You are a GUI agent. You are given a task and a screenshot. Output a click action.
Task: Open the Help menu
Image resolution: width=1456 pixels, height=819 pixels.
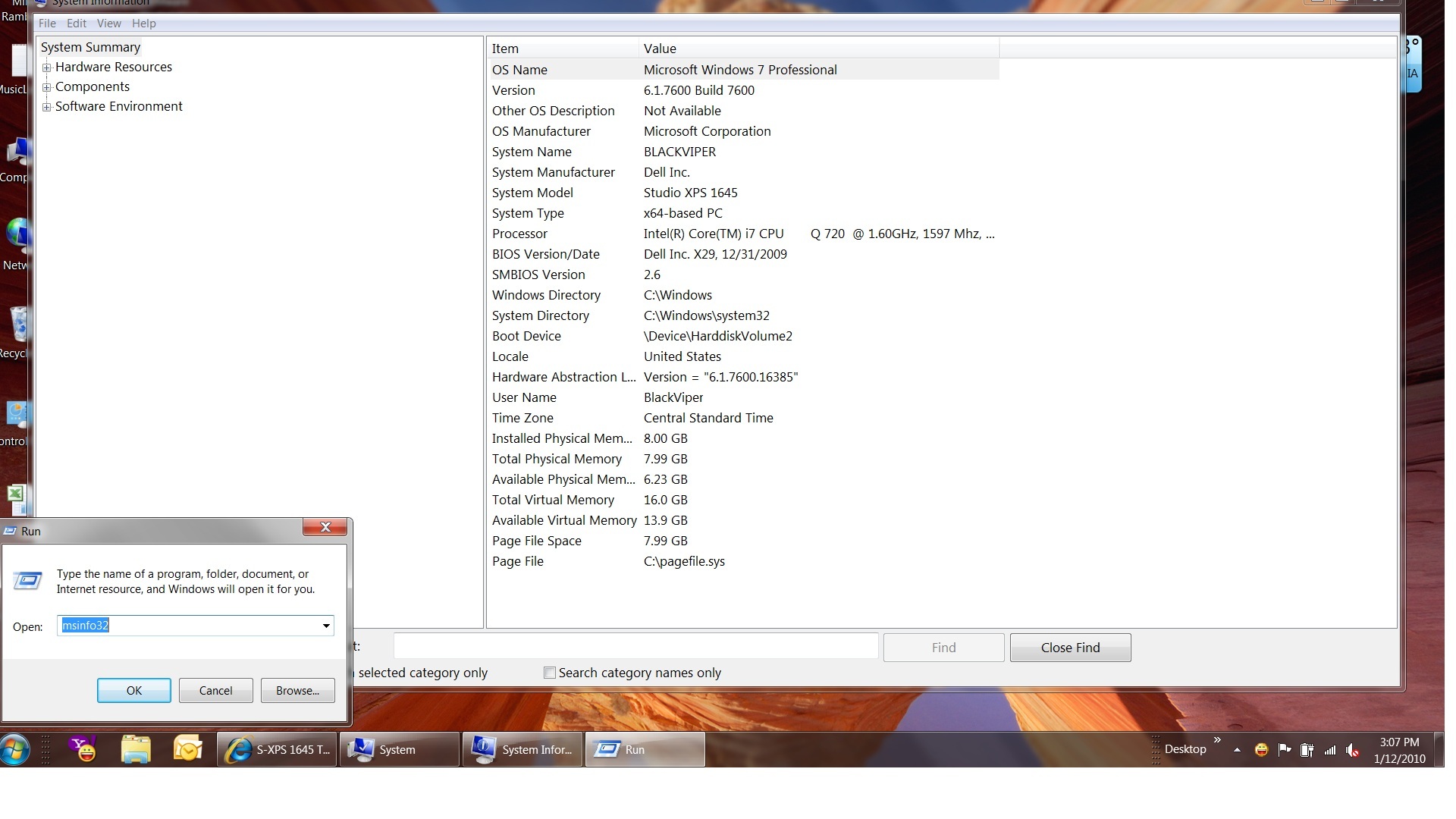[x=143, y=24]
